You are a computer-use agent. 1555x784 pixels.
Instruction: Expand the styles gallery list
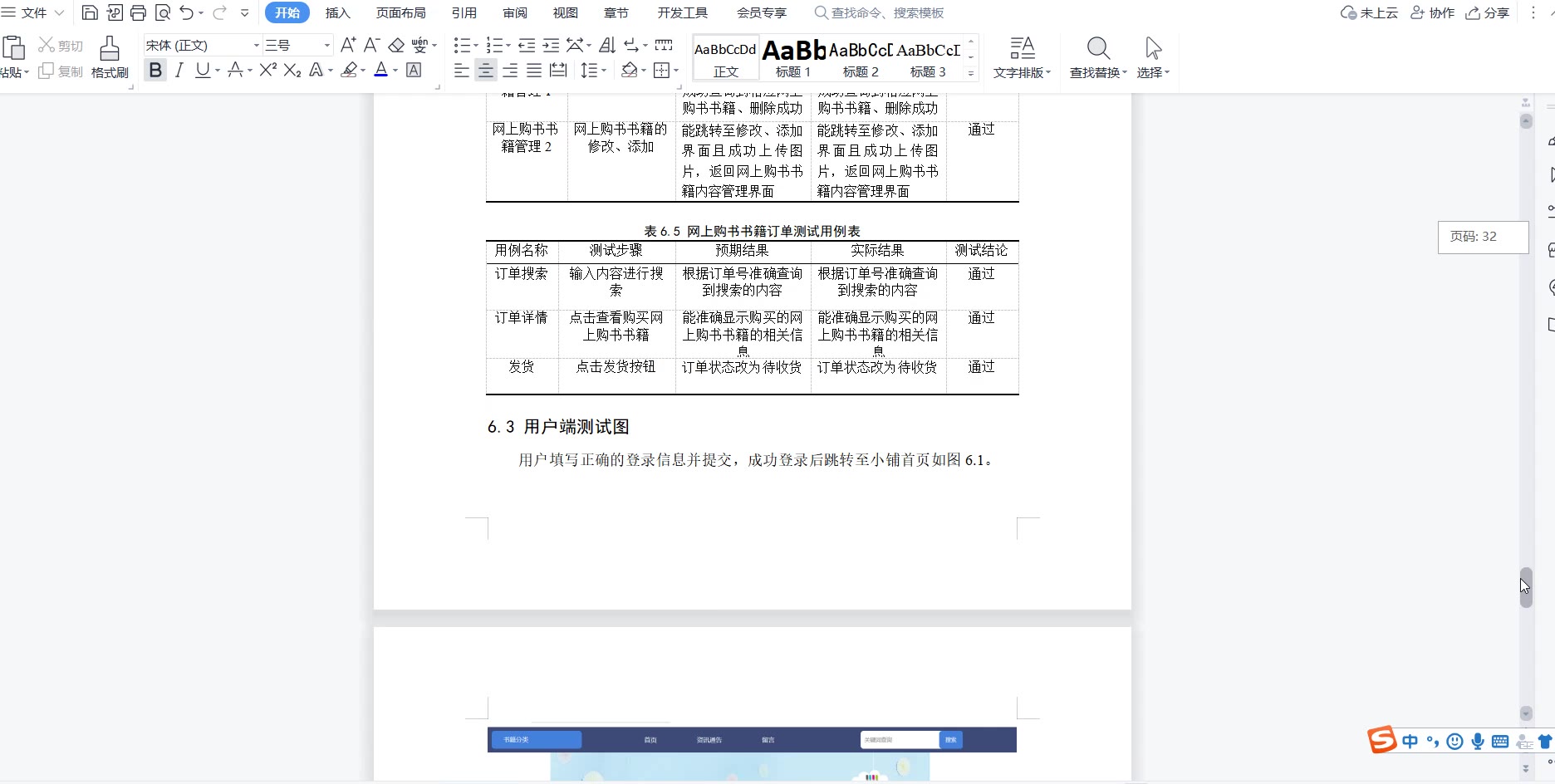[970, 73]
